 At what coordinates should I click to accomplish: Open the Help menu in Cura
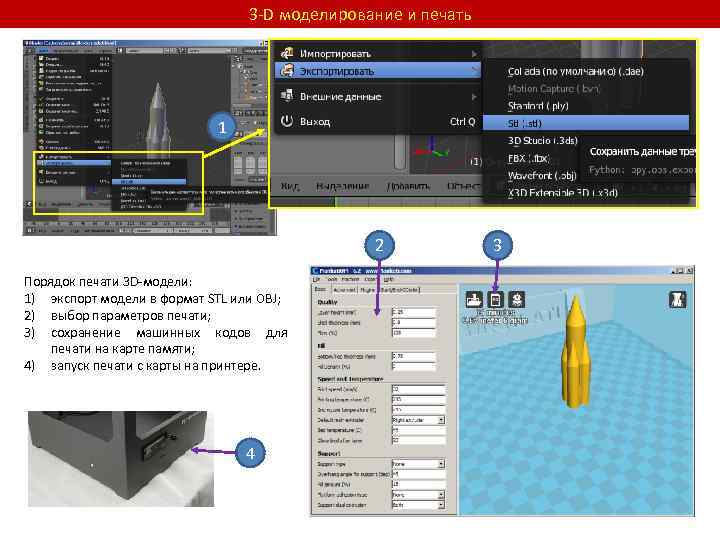388,279
